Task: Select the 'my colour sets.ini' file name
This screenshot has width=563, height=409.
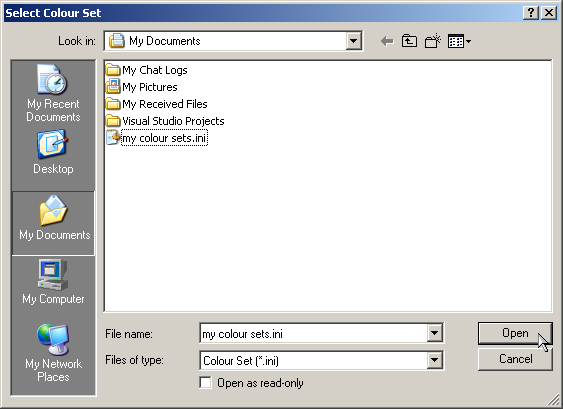Action: 164,138
